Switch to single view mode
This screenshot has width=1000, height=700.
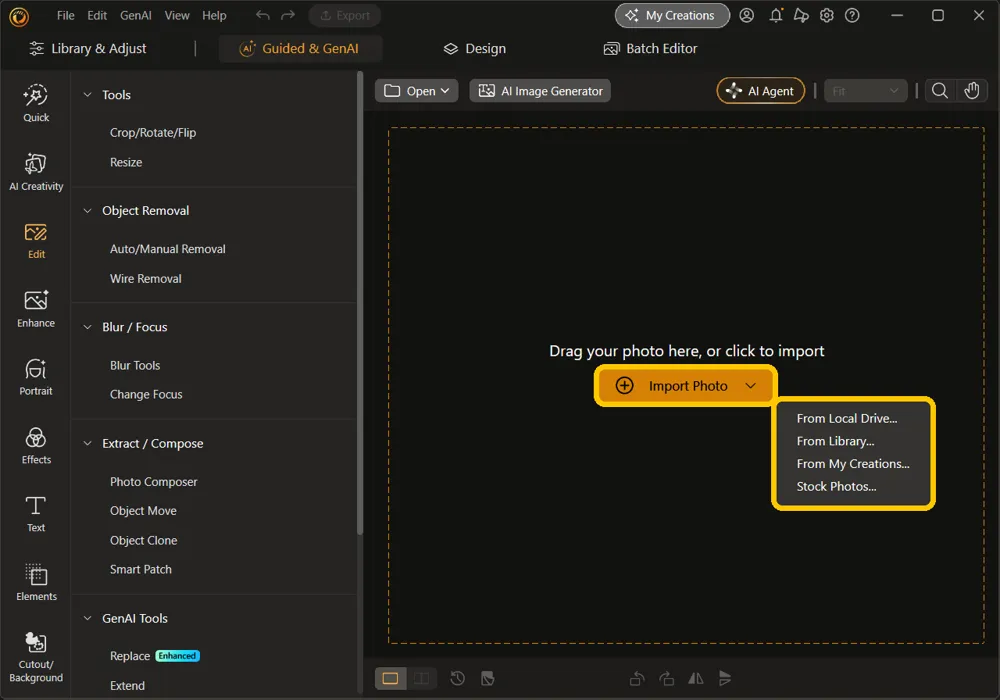coord(390,678)
